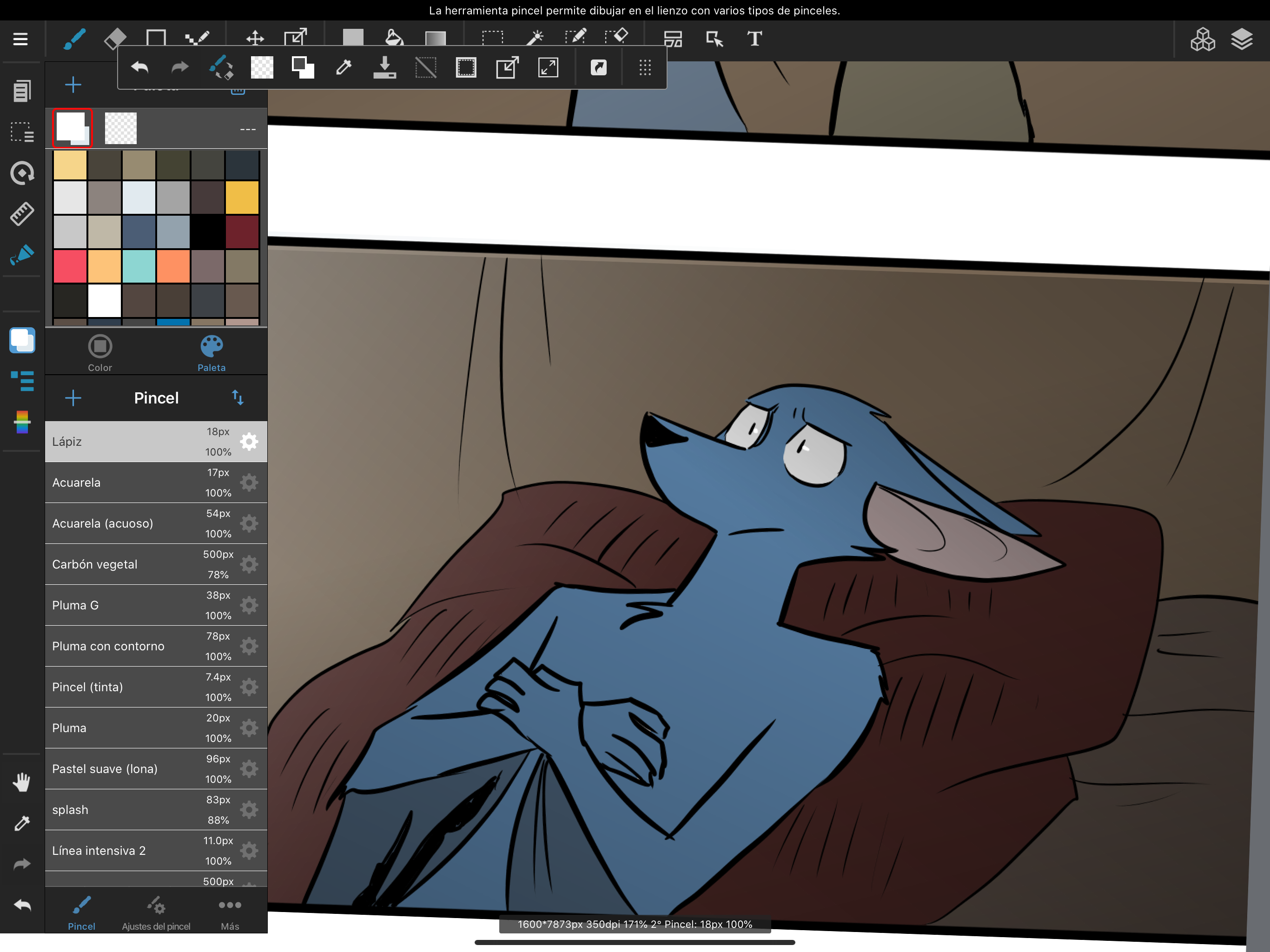This screenshot has width=1270, height=952.
Task: Open brush sort order arrows
Action: (x=238, y=397)
